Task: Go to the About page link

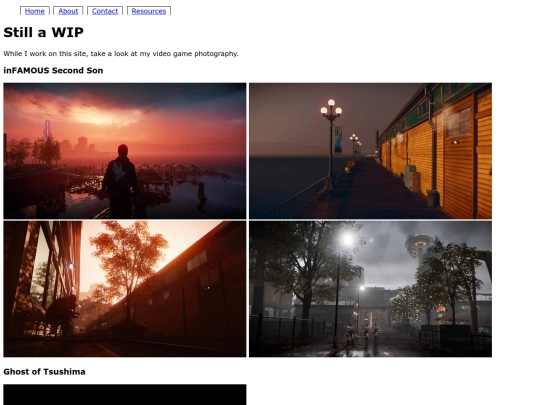Action: pyautogui.click(x=68, y=11)
